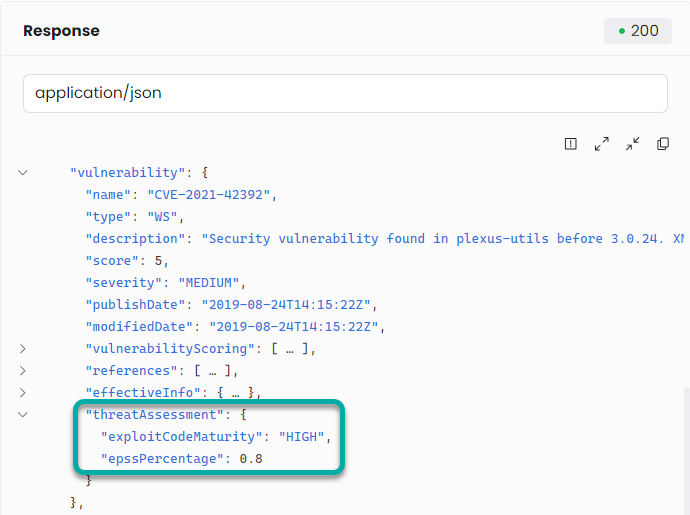Expand the "vulnerabilityScoring" array
The image size is (690, 515).
pos(23,349)
